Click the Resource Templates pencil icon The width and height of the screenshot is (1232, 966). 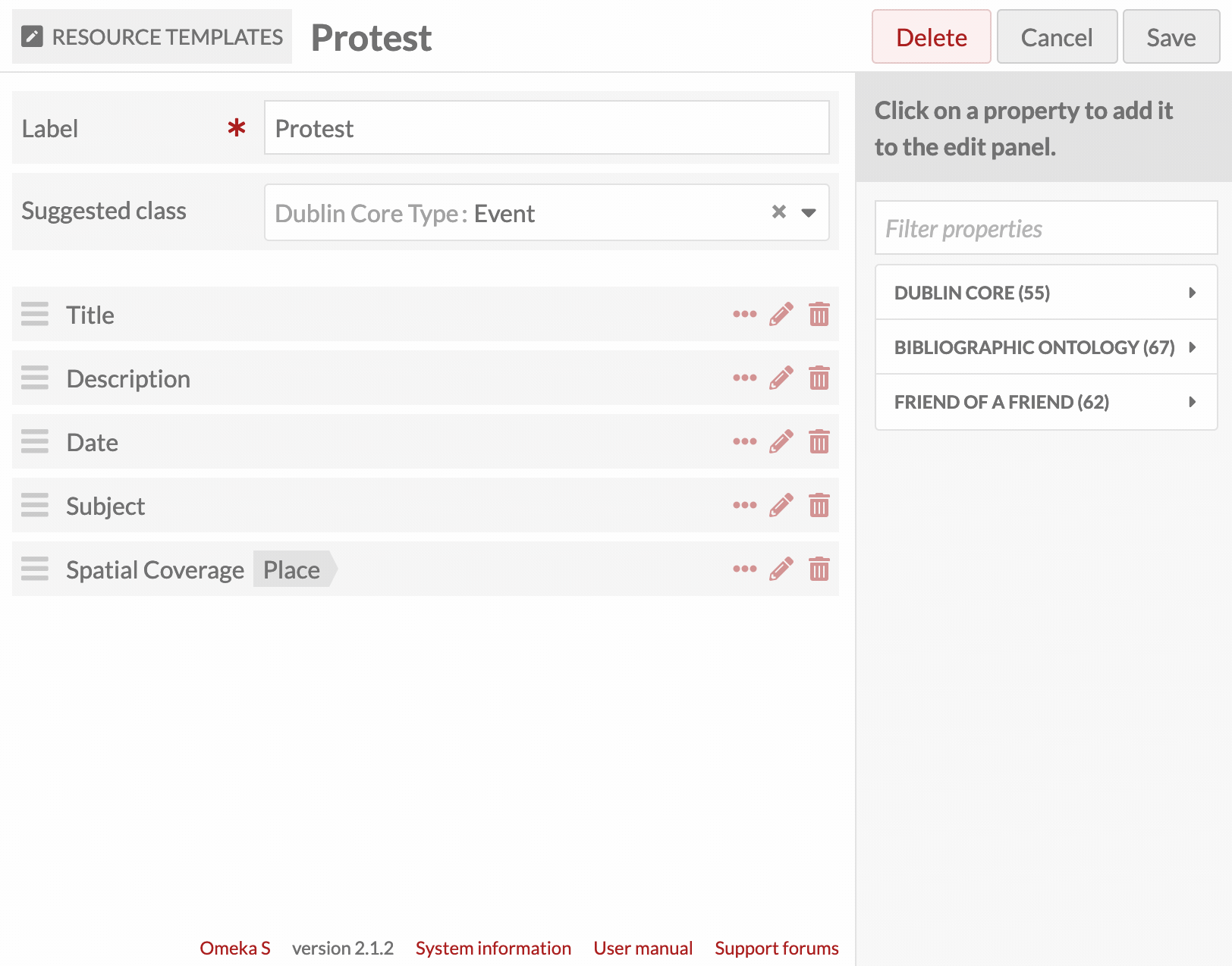(x=32, y=36)
